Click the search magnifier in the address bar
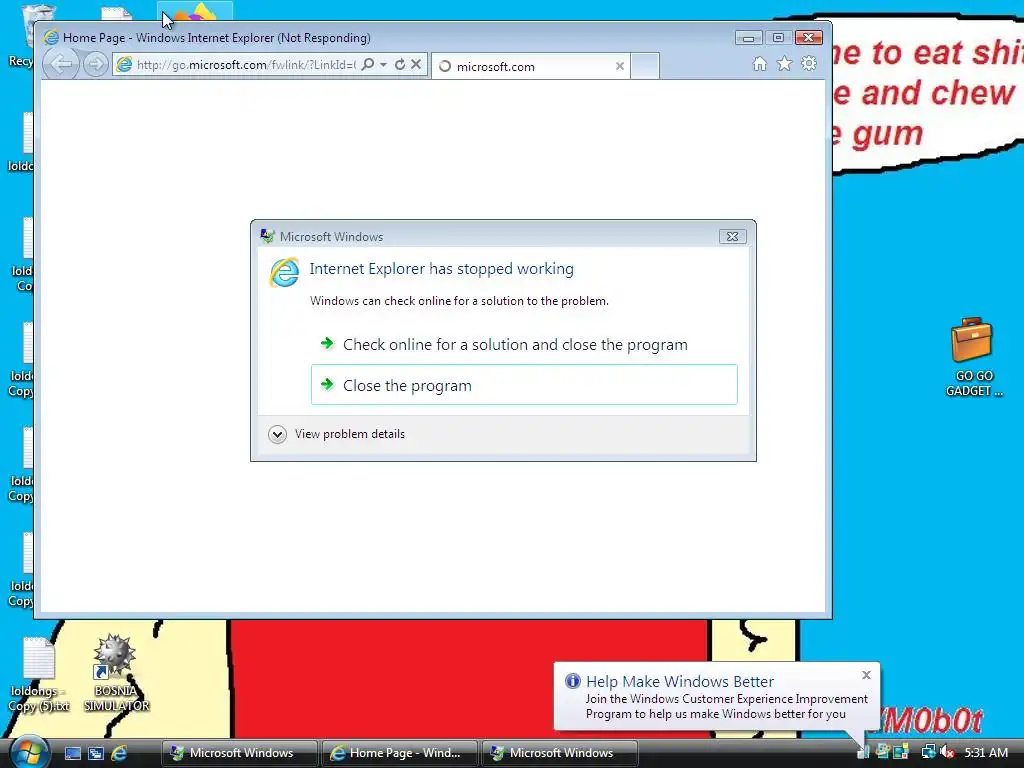This screenshot has height=768, width=1024. [368, 64]
